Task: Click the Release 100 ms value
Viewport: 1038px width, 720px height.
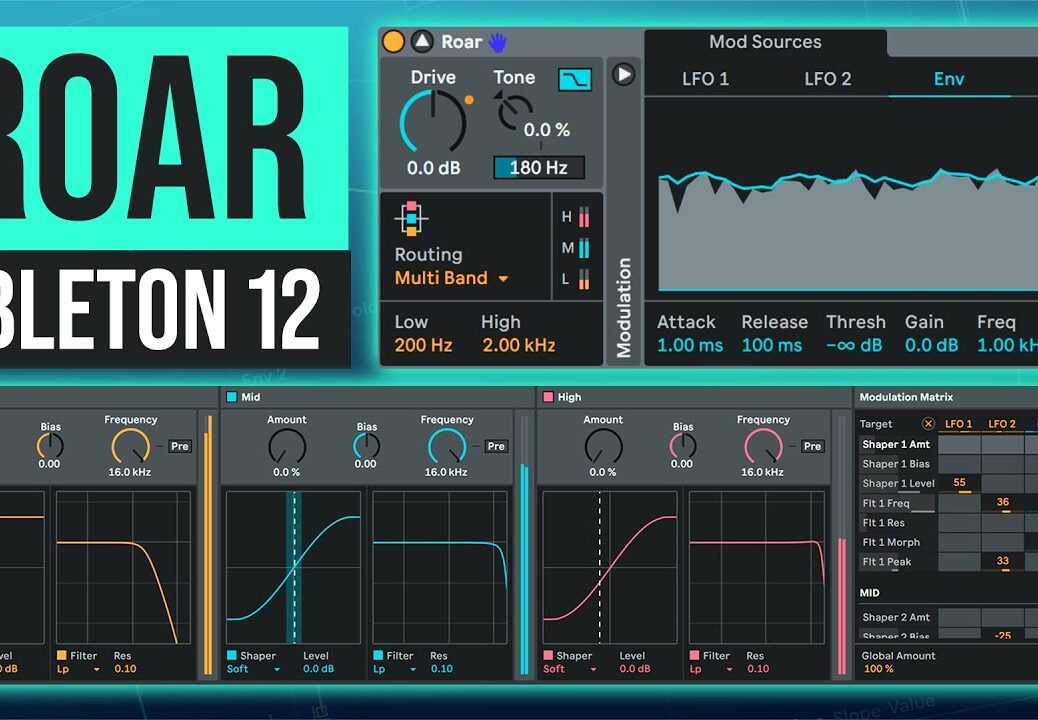Action: pos(772,345)
